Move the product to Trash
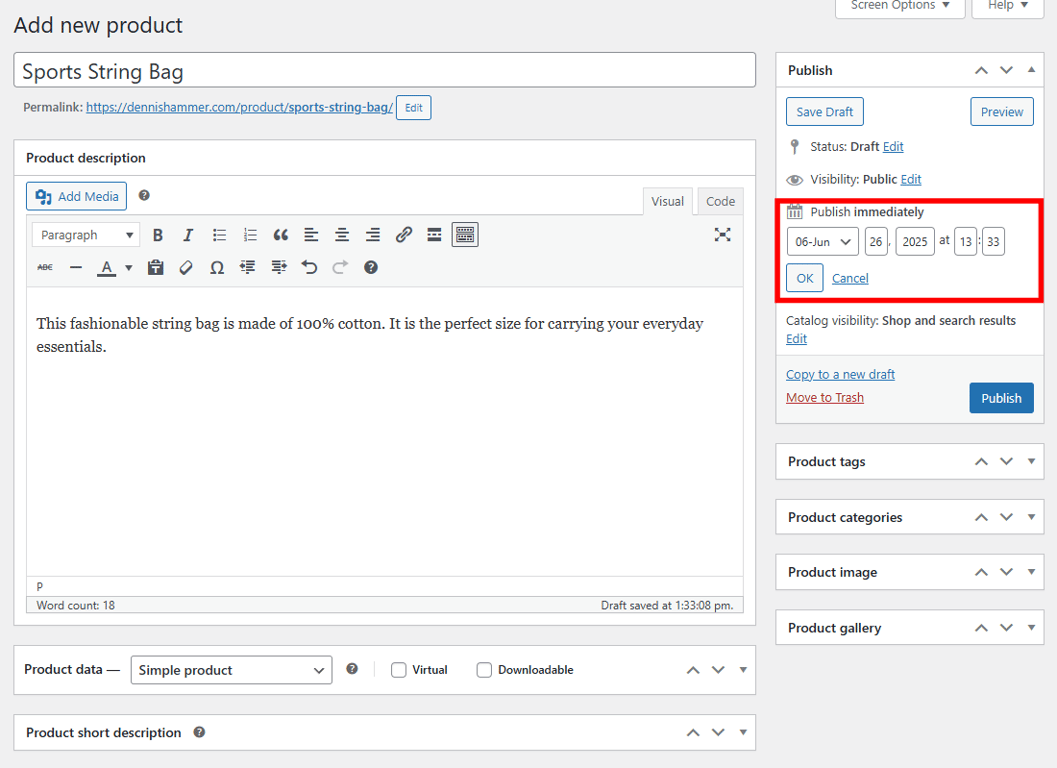The width and height of the screenshot is (1057, 768). point(824,397)
